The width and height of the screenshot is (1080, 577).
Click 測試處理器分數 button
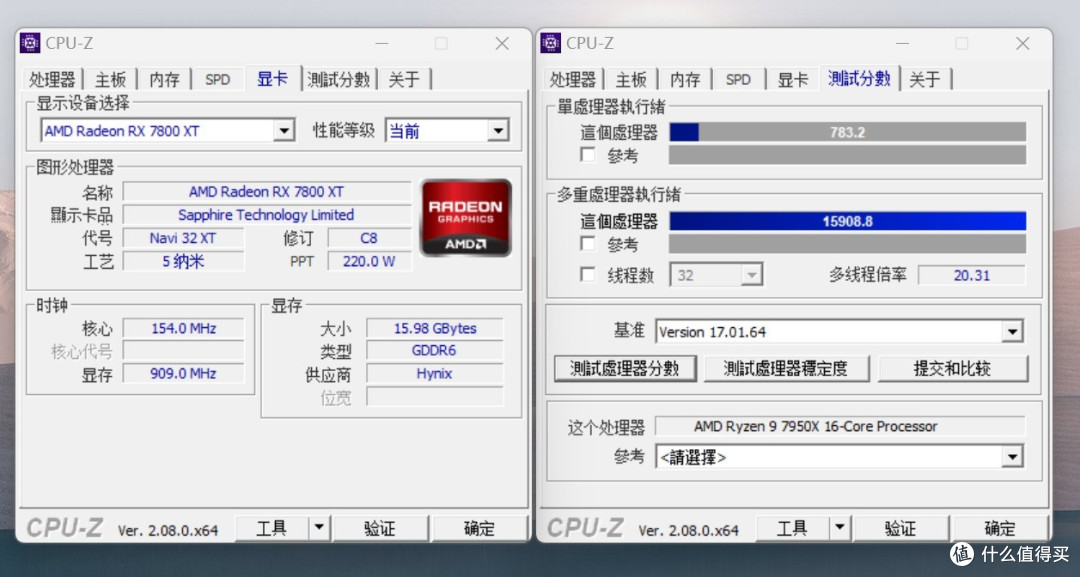coord(625,368)
